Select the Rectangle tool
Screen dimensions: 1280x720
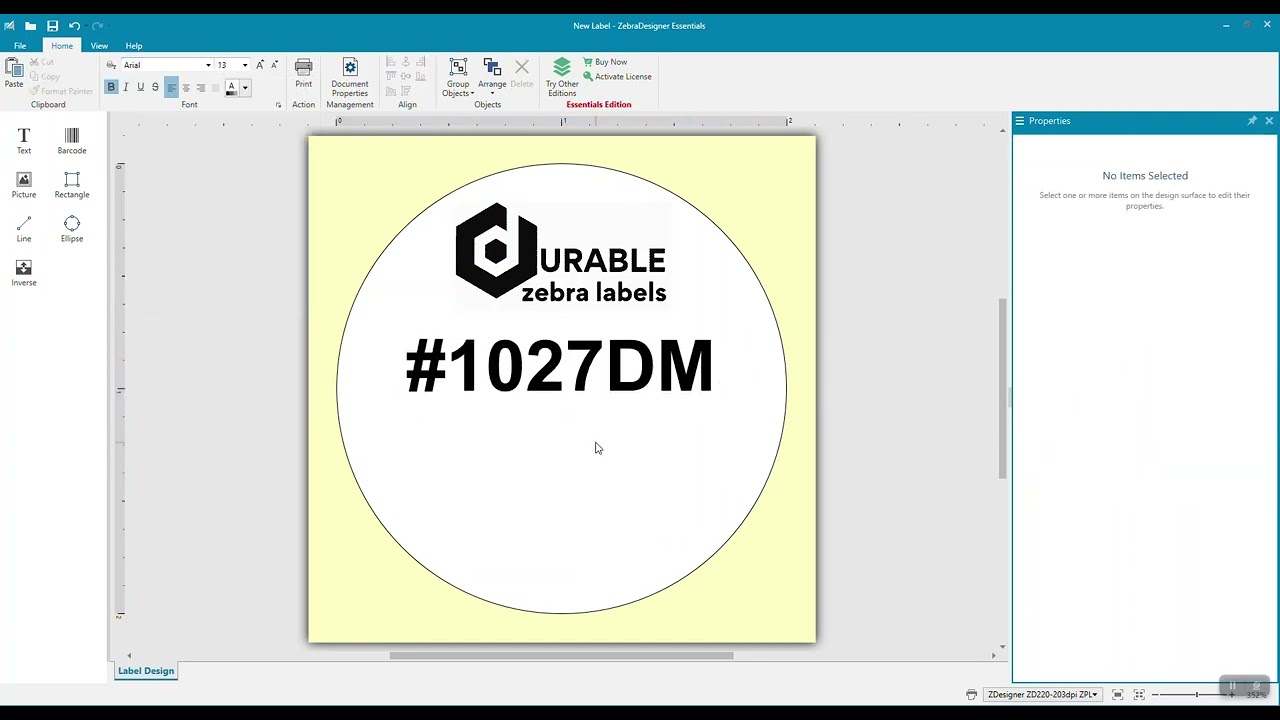(72, 185)
